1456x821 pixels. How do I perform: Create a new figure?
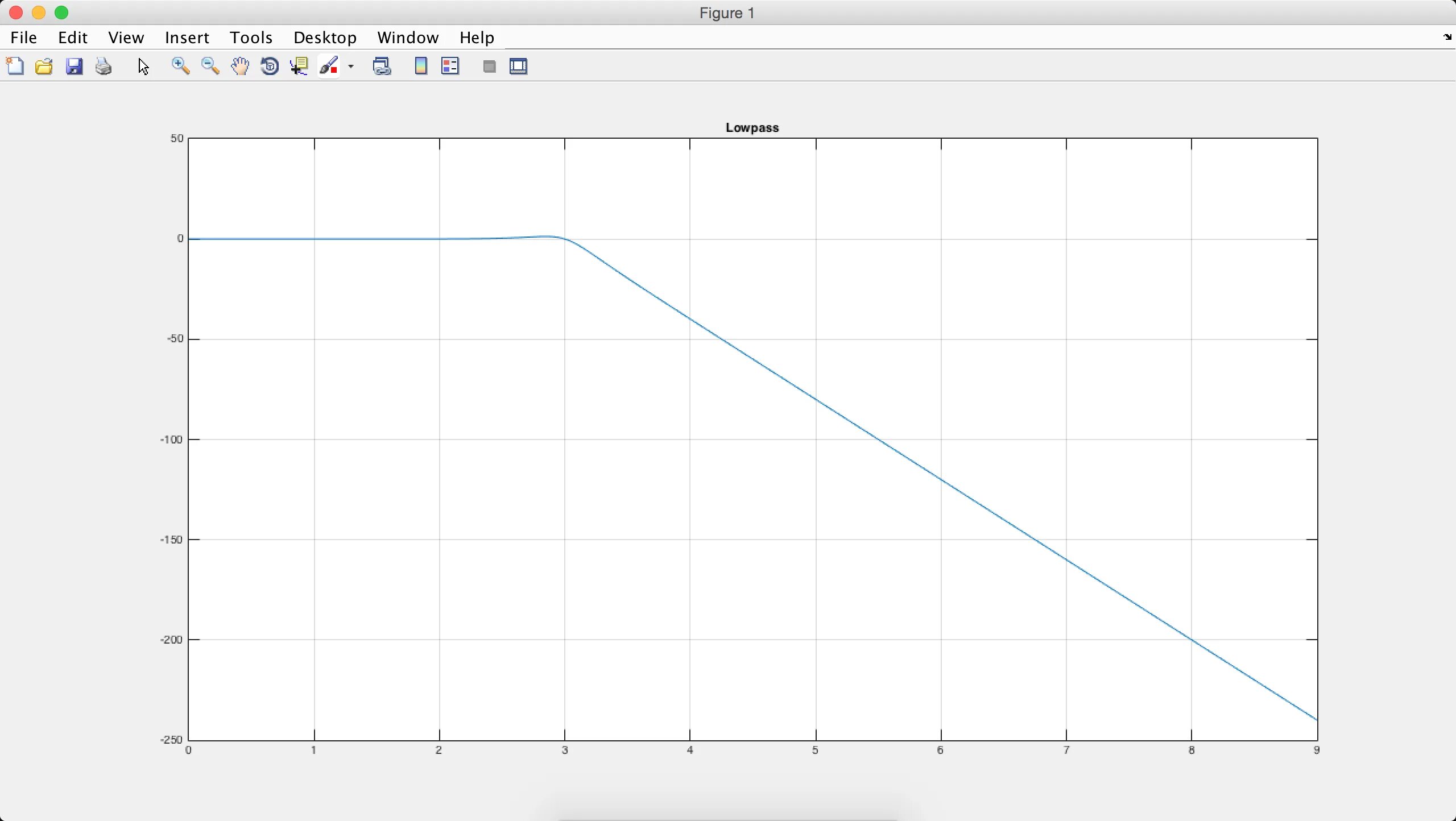pos(15,67)
